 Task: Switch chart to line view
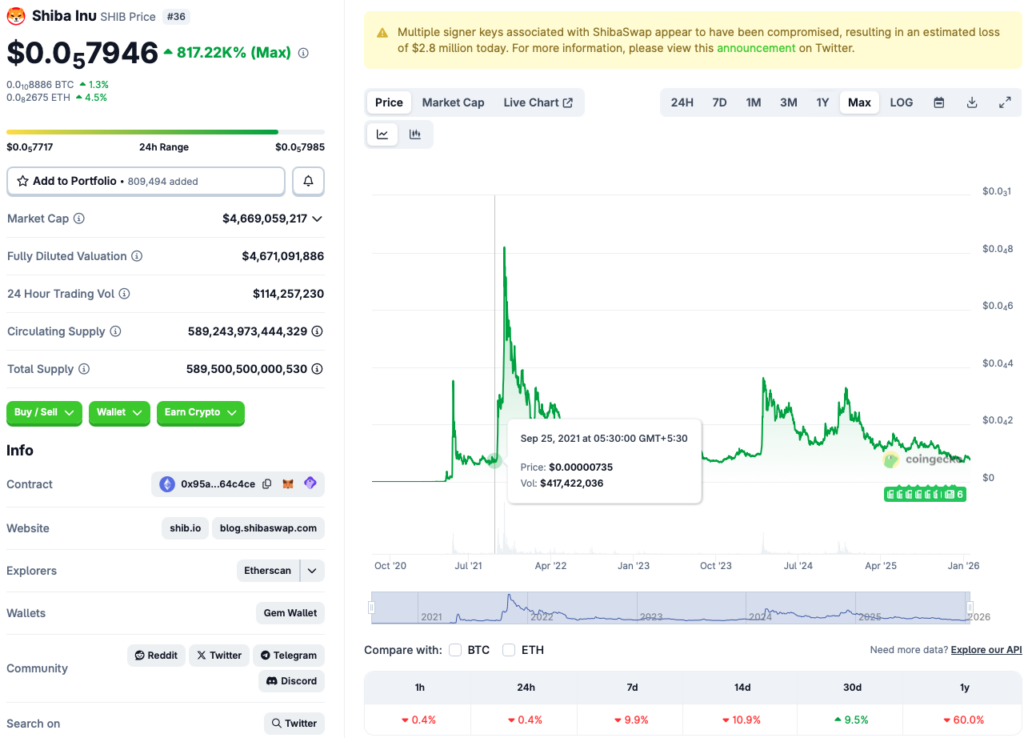[x=382, y=134]
